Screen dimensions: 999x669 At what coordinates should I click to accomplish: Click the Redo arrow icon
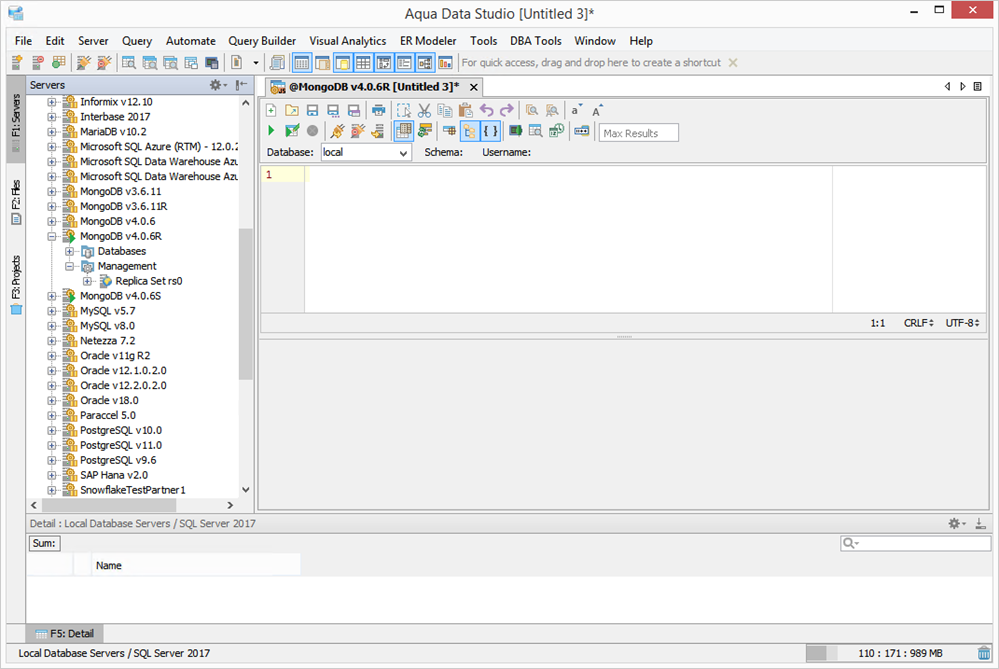pyautogui.click(x=507, y=110)
